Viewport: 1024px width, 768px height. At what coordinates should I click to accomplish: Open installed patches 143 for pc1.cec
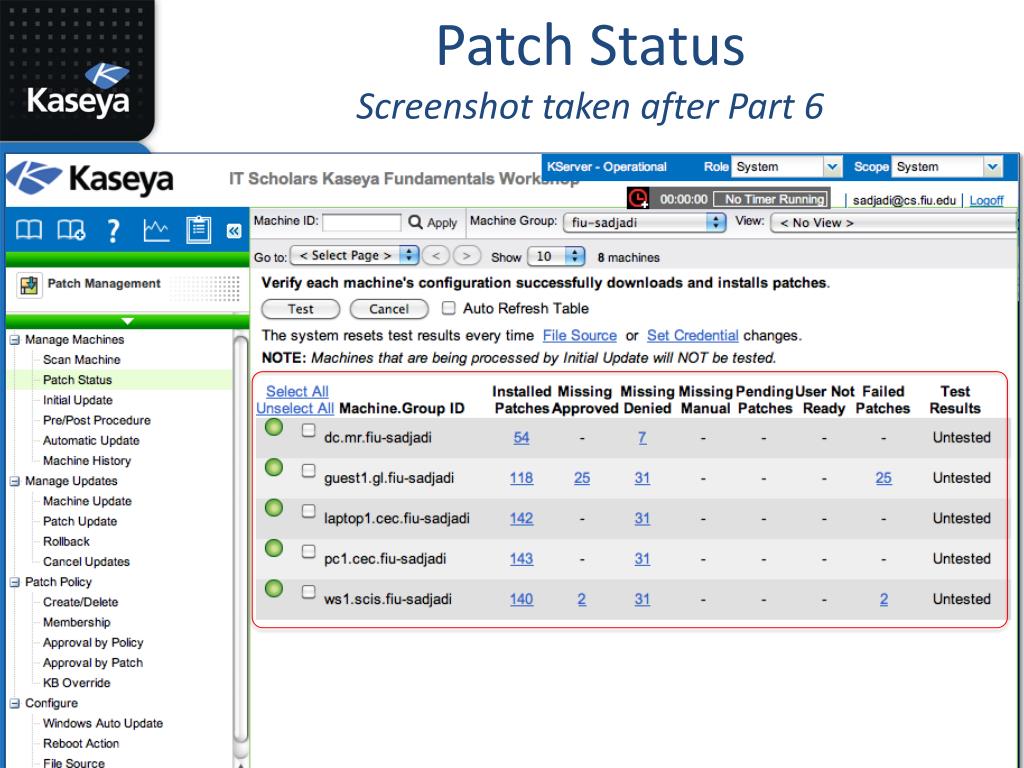coord(521,559)
